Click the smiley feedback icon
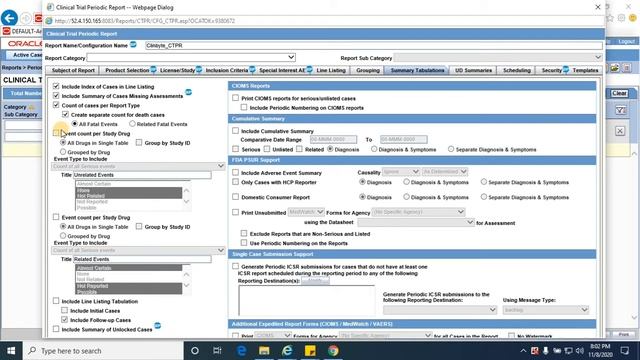This screenshot has width=640, height=360. [633, 18]
